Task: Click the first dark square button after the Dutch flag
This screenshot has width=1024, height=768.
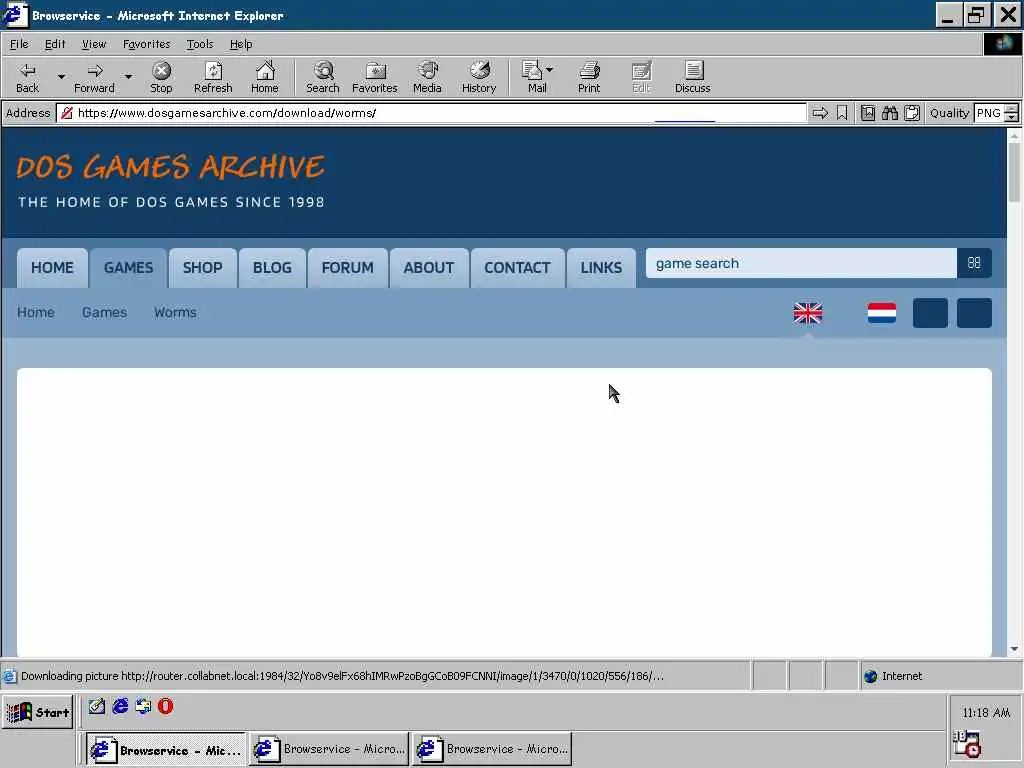Action: click(930, 313)
